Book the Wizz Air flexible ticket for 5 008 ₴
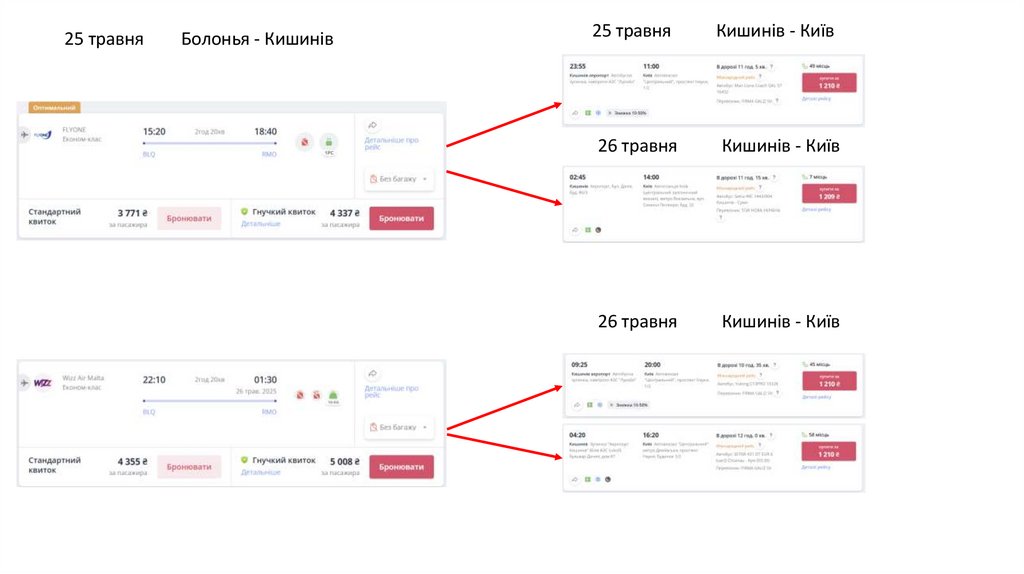Screen dimensions: 1024x574 (x=401, y=466)
